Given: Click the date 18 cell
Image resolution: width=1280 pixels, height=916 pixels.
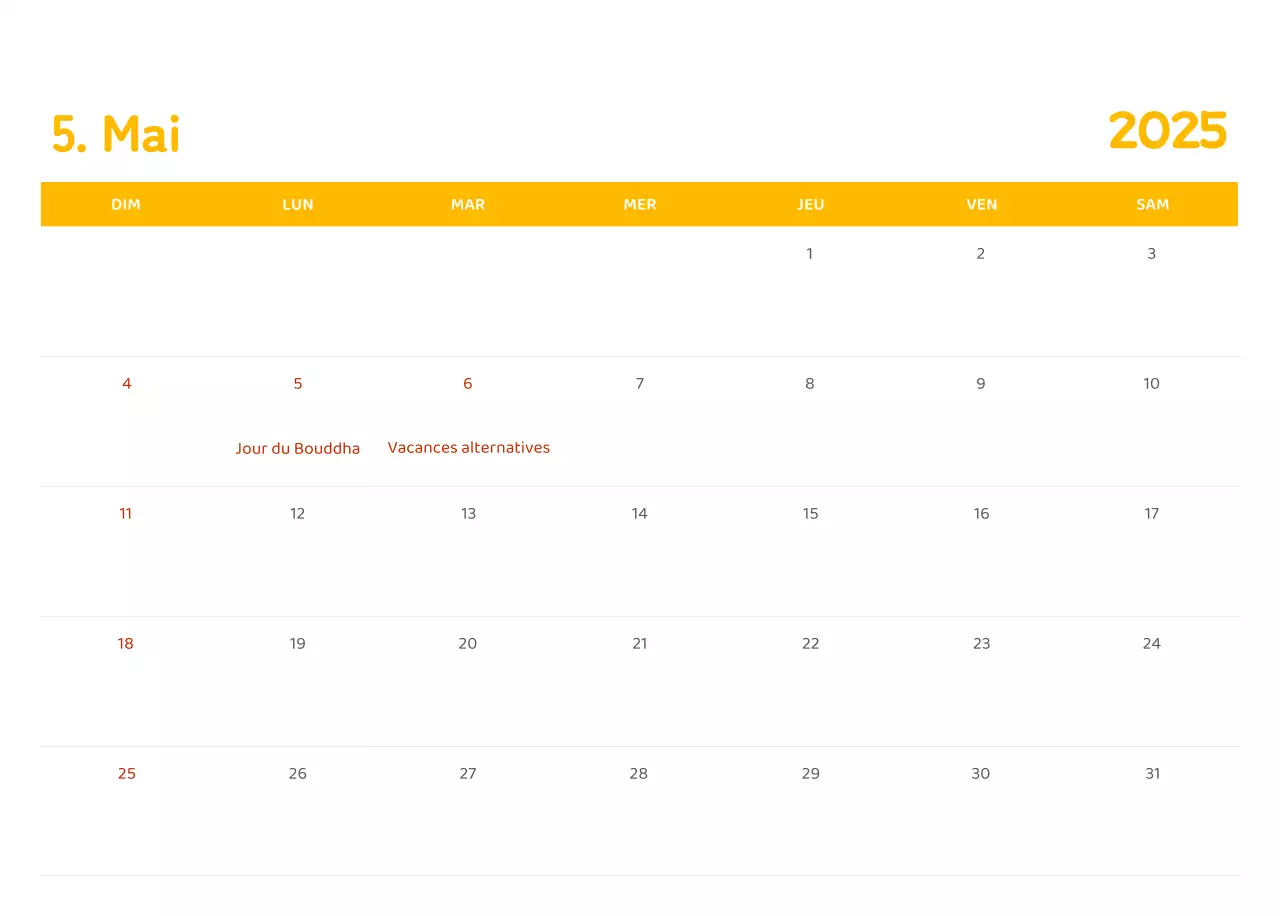Looking at the screenshot, I should pyautogui.click(x=126, y=643).
